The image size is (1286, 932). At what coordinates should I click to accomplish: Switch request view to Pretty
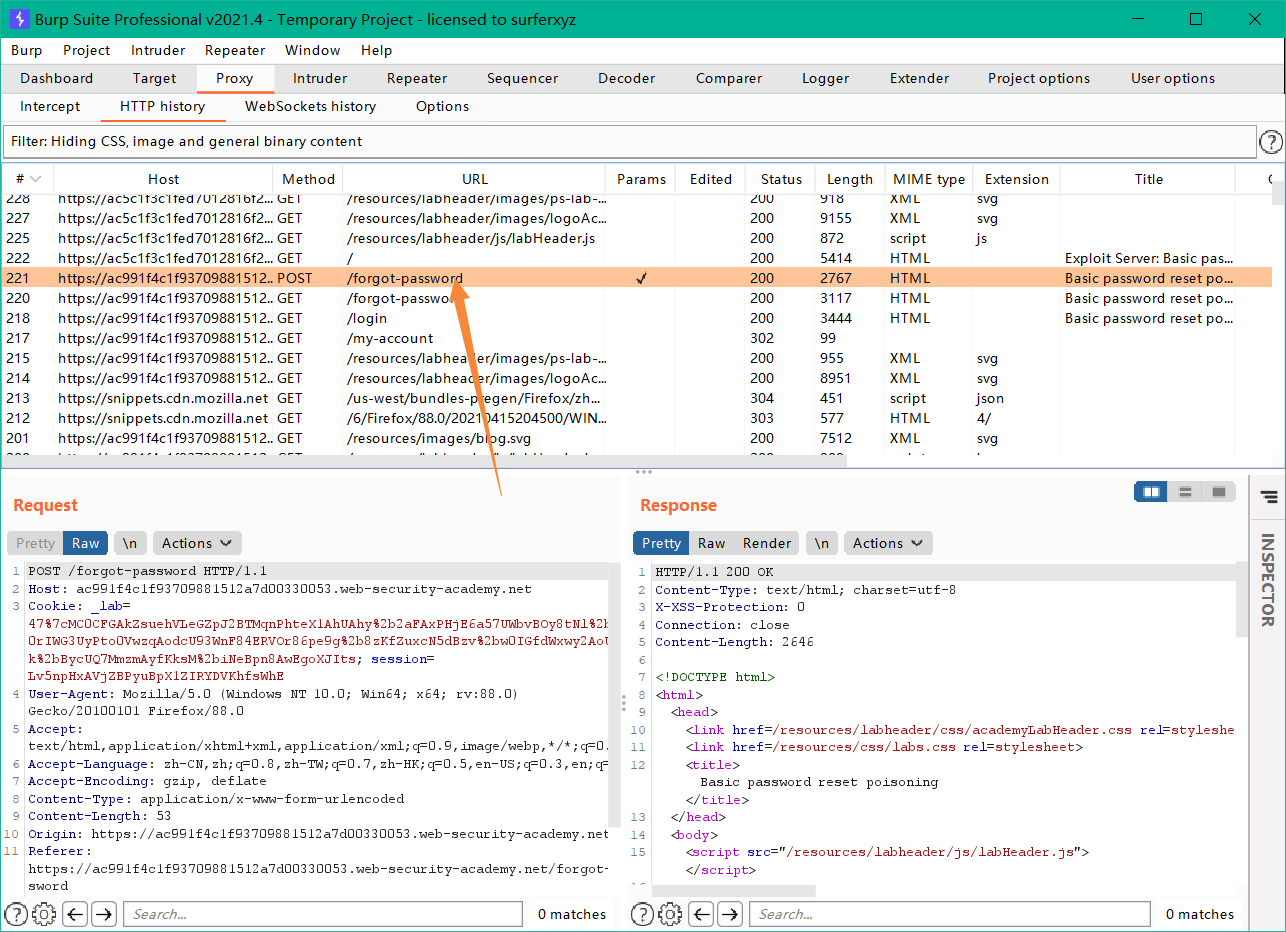coord(35,543)
